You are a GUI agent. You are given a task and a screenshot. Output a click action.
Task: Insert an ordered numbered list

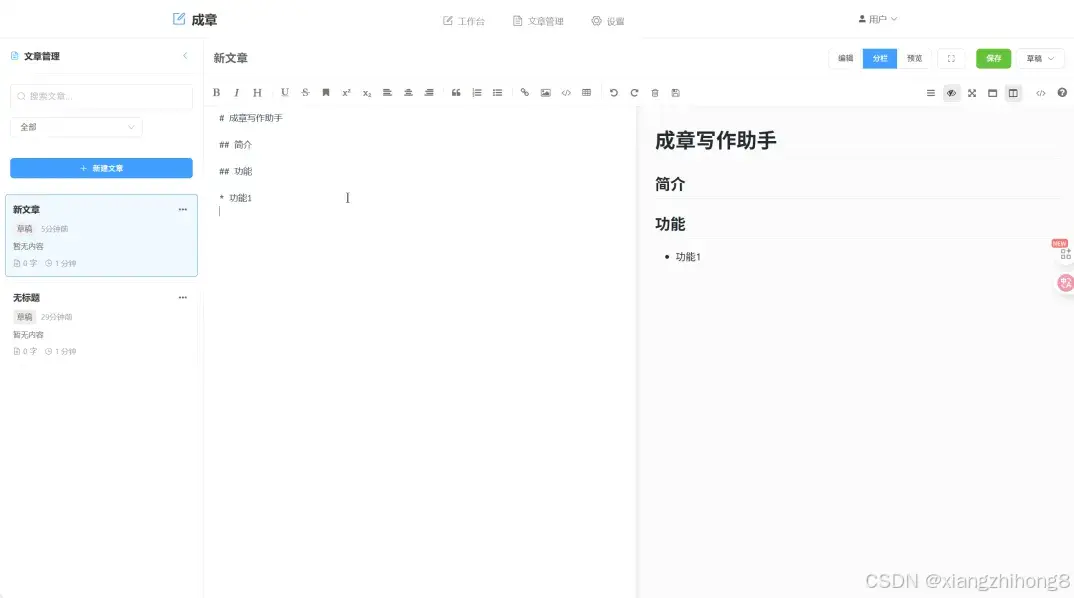(x=477, y=92)
